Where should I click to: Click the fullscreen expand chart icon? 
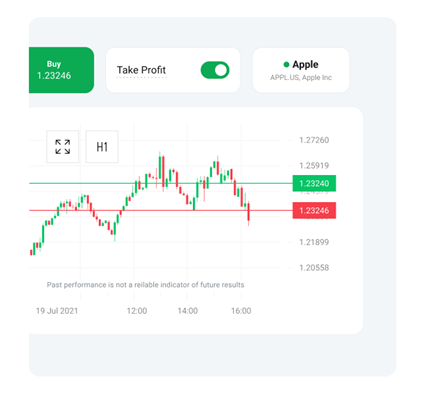tap(63, 147)
